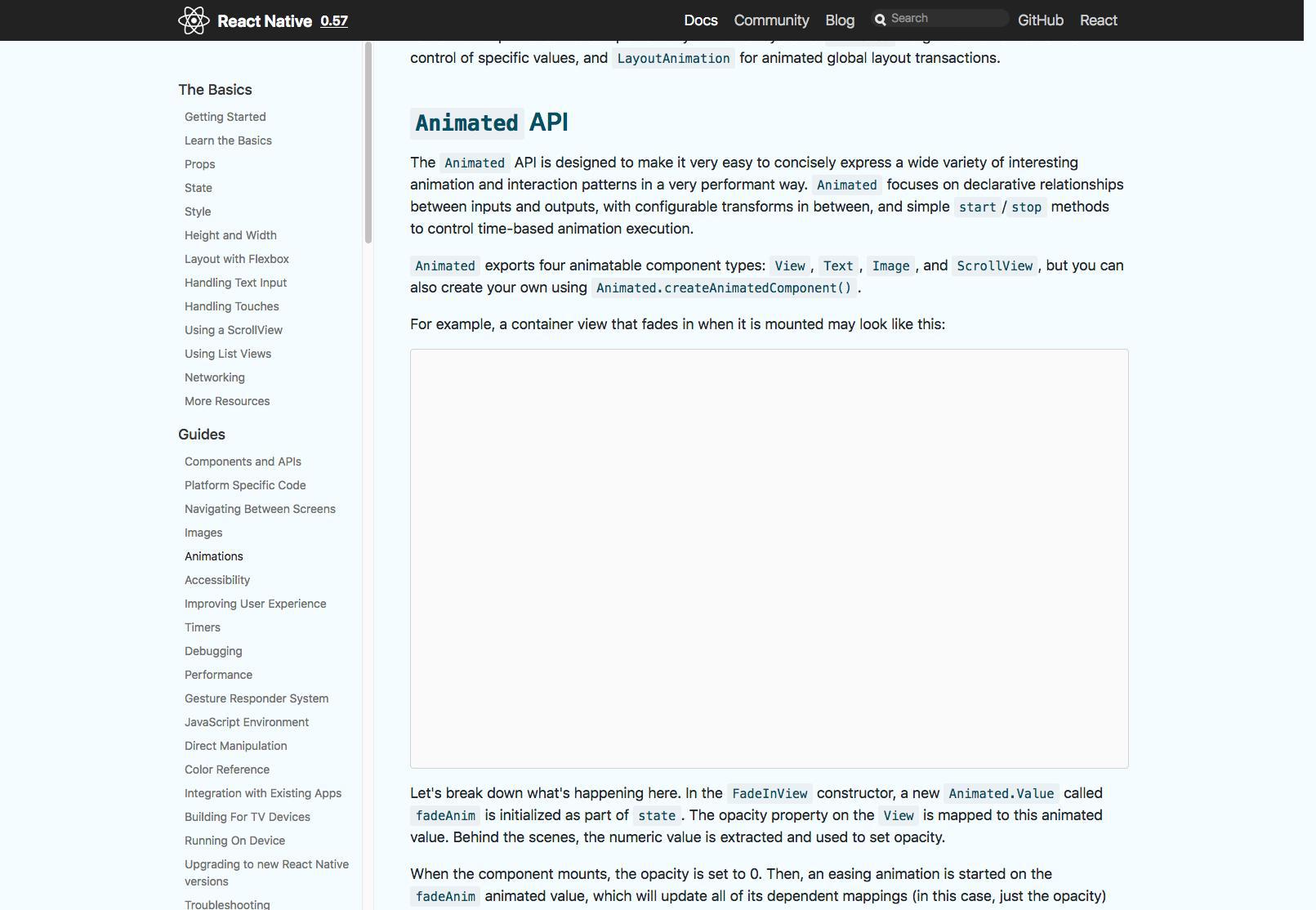Open Improving User Experience guide
This screenshot has height=910, width=1316.
coord(255,604)
